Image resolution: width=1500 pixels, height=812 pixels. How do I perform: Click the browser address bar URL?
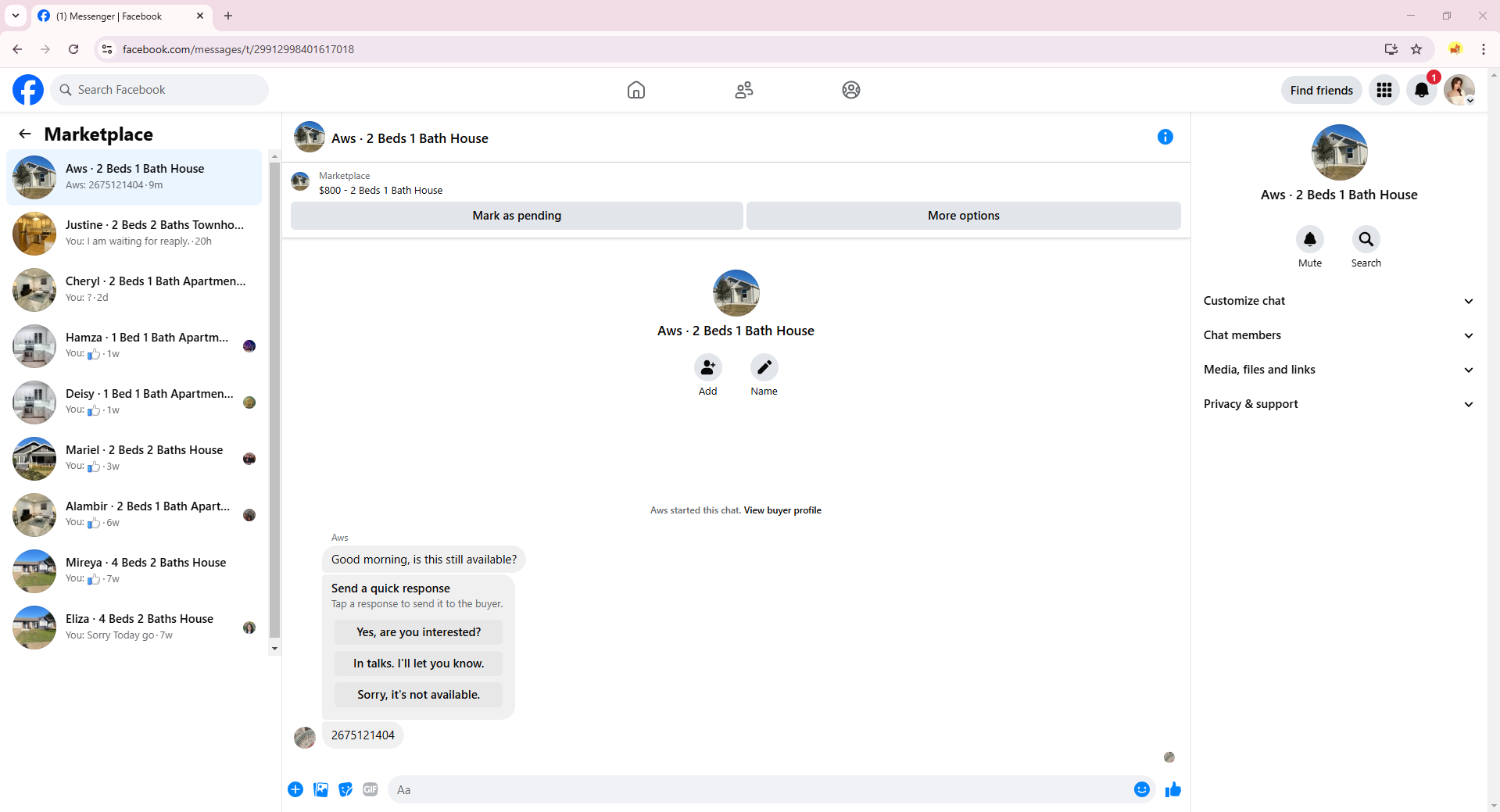238,49
